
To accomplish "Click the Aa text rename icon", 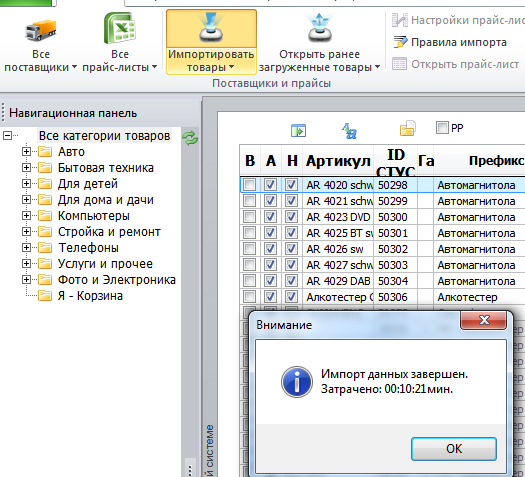I will point(349,131).
